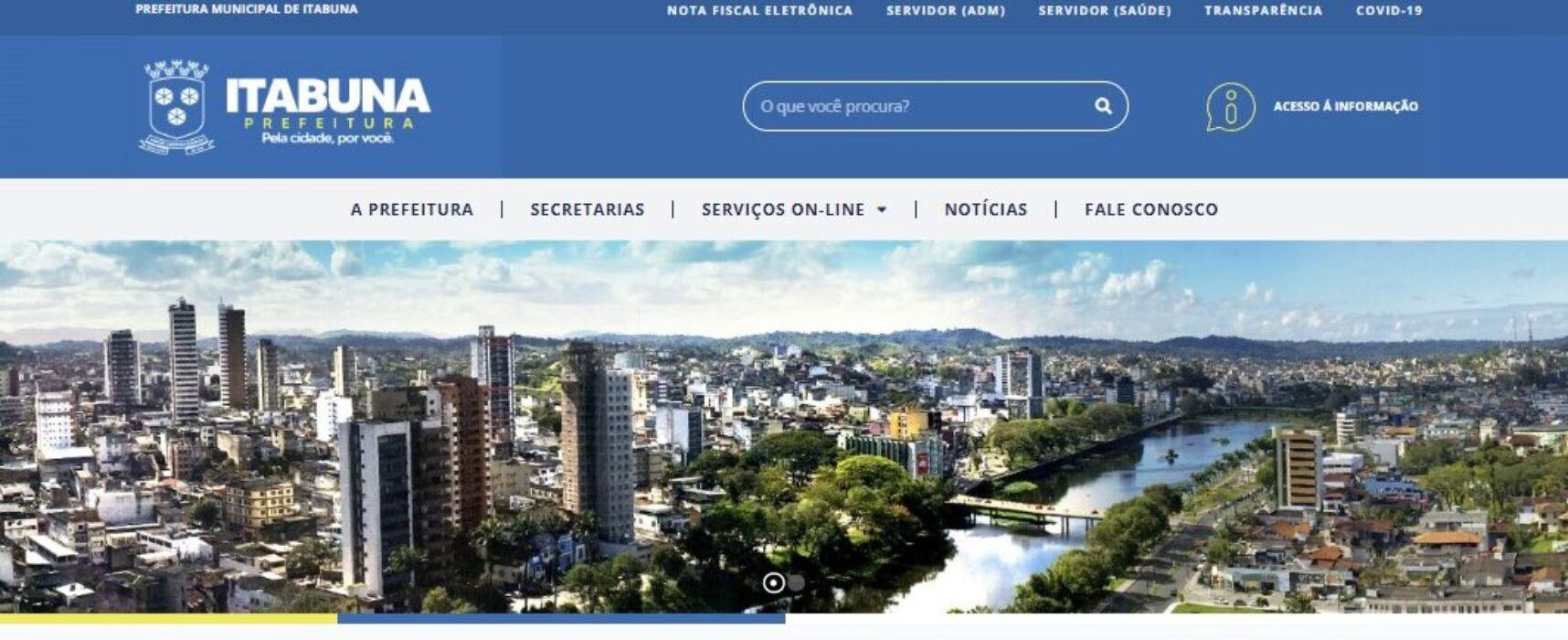Open the COVID-19 link
1568x640 pixels.
point(1389,10)
